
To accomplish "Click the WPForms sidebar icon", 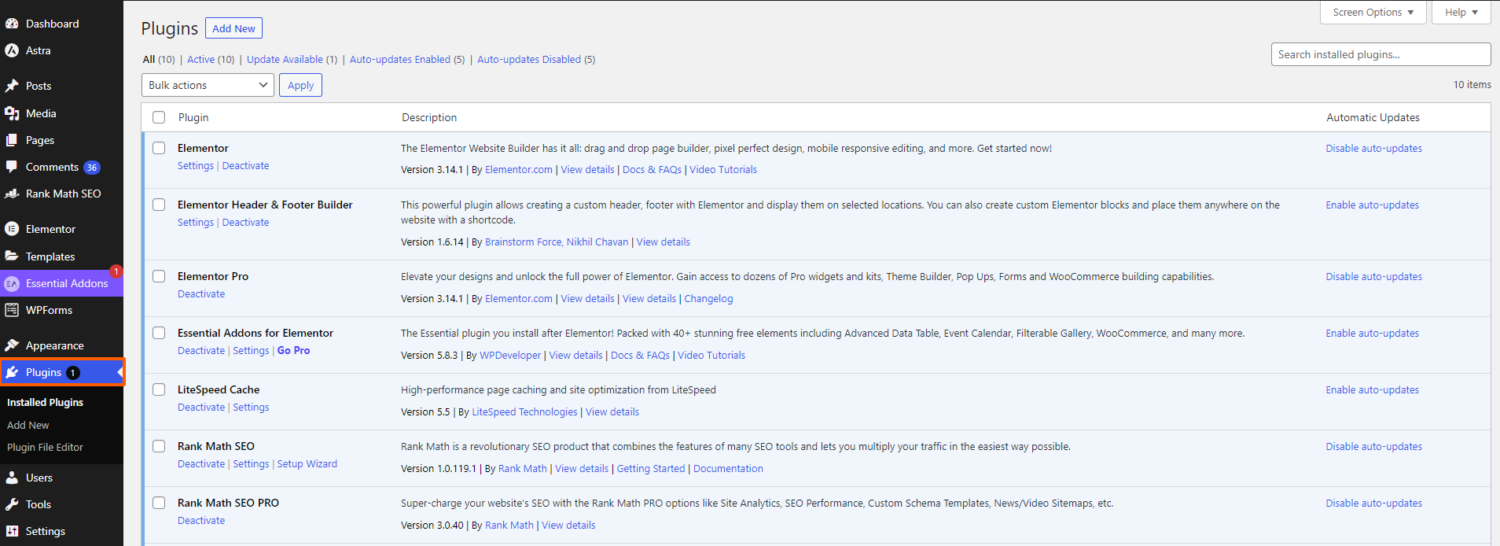I will 12,310.
